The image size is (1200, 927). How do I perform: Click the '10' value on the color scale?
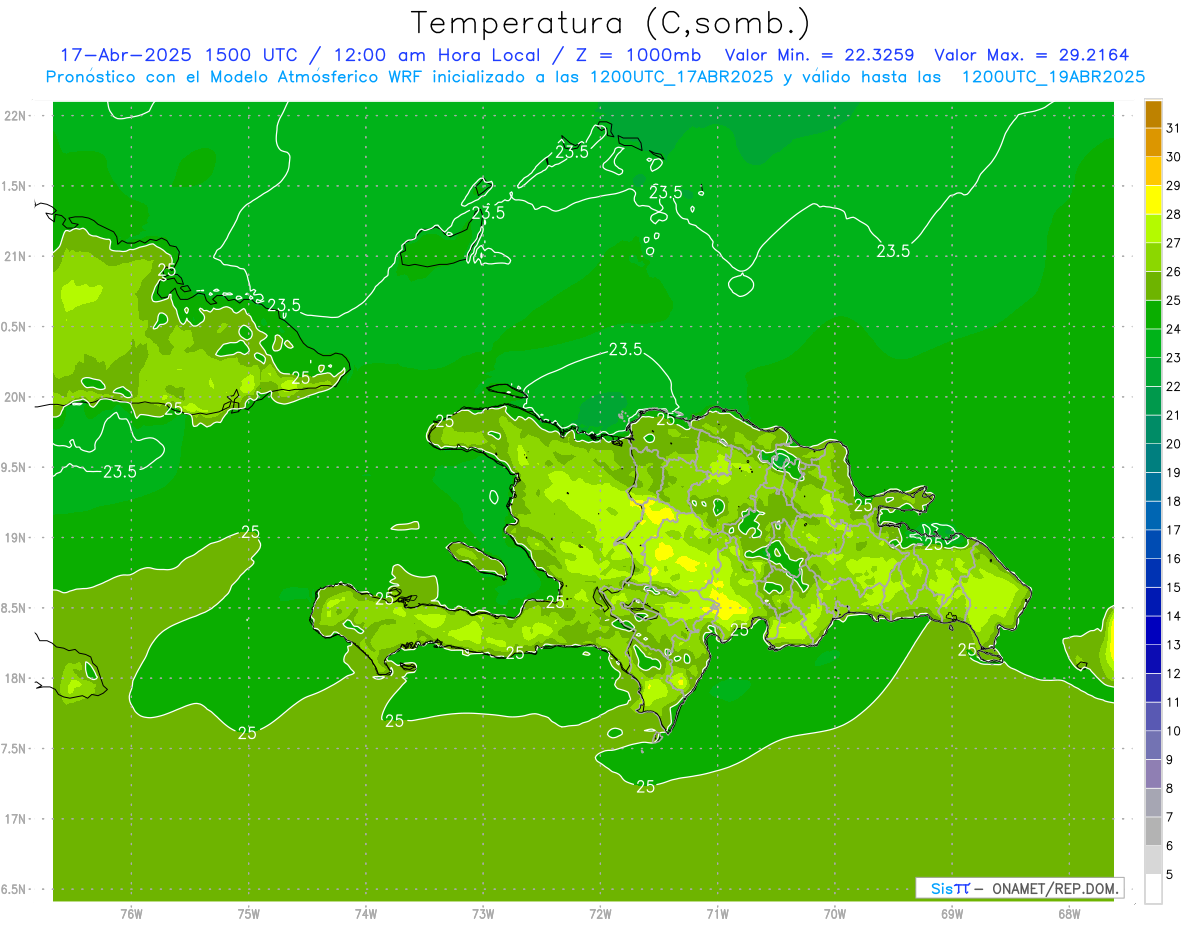[1174, 731]
